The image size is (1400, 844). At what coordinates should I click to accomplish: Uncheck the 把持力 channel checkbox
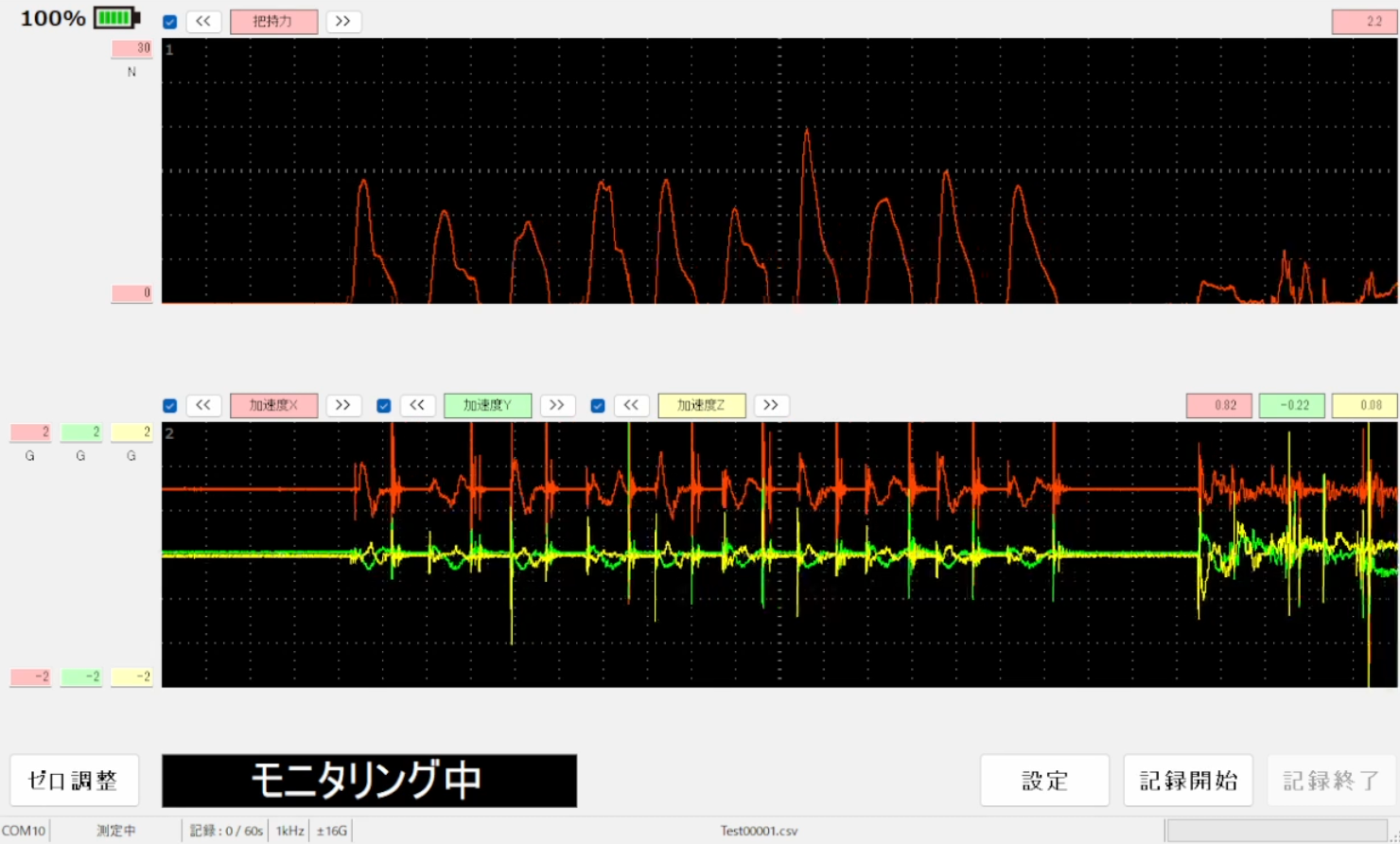(x=170, y=22)
